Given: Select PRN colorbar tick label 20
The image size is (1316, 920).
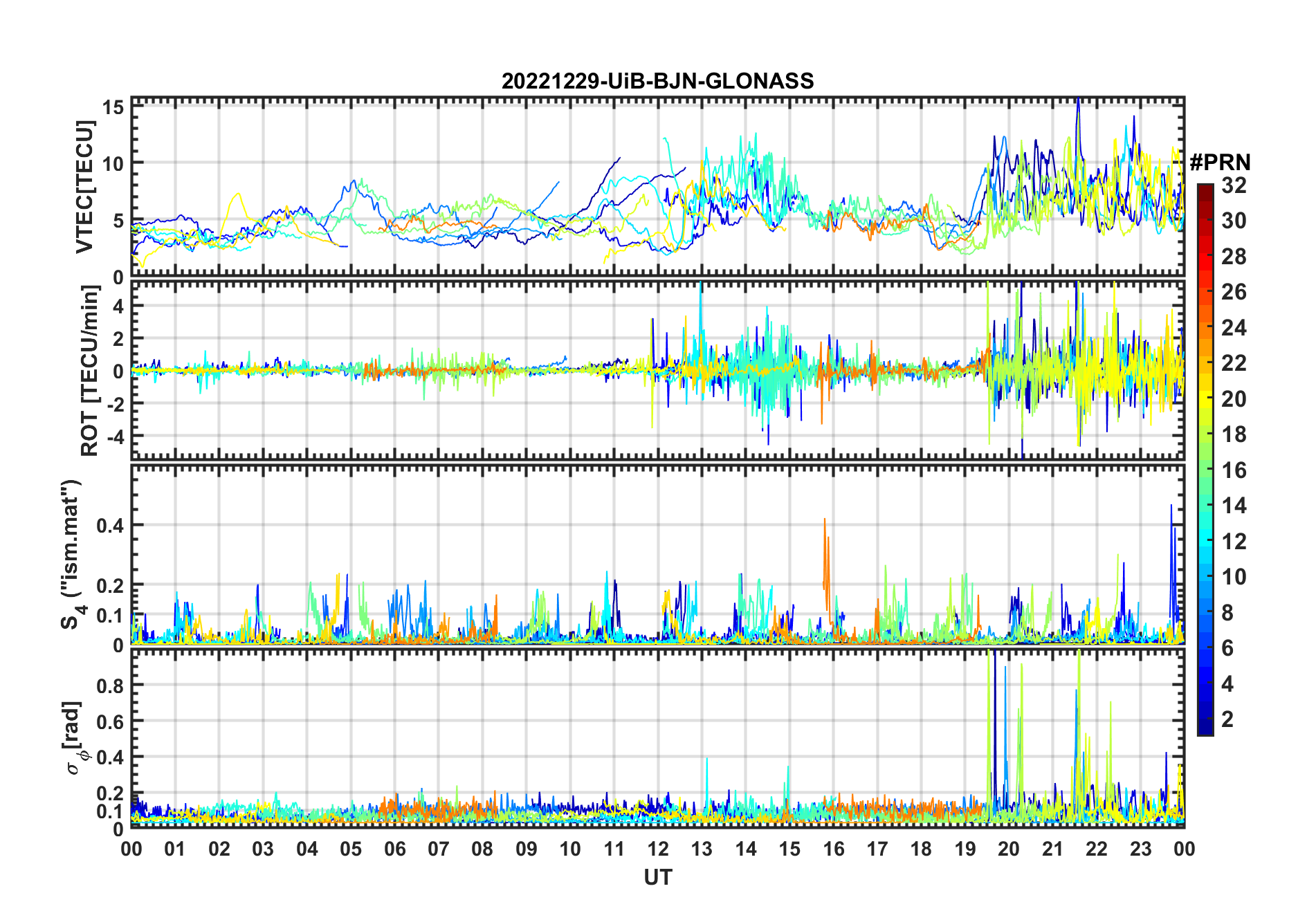Looking at the screenshot, I should click(1234, 399).
